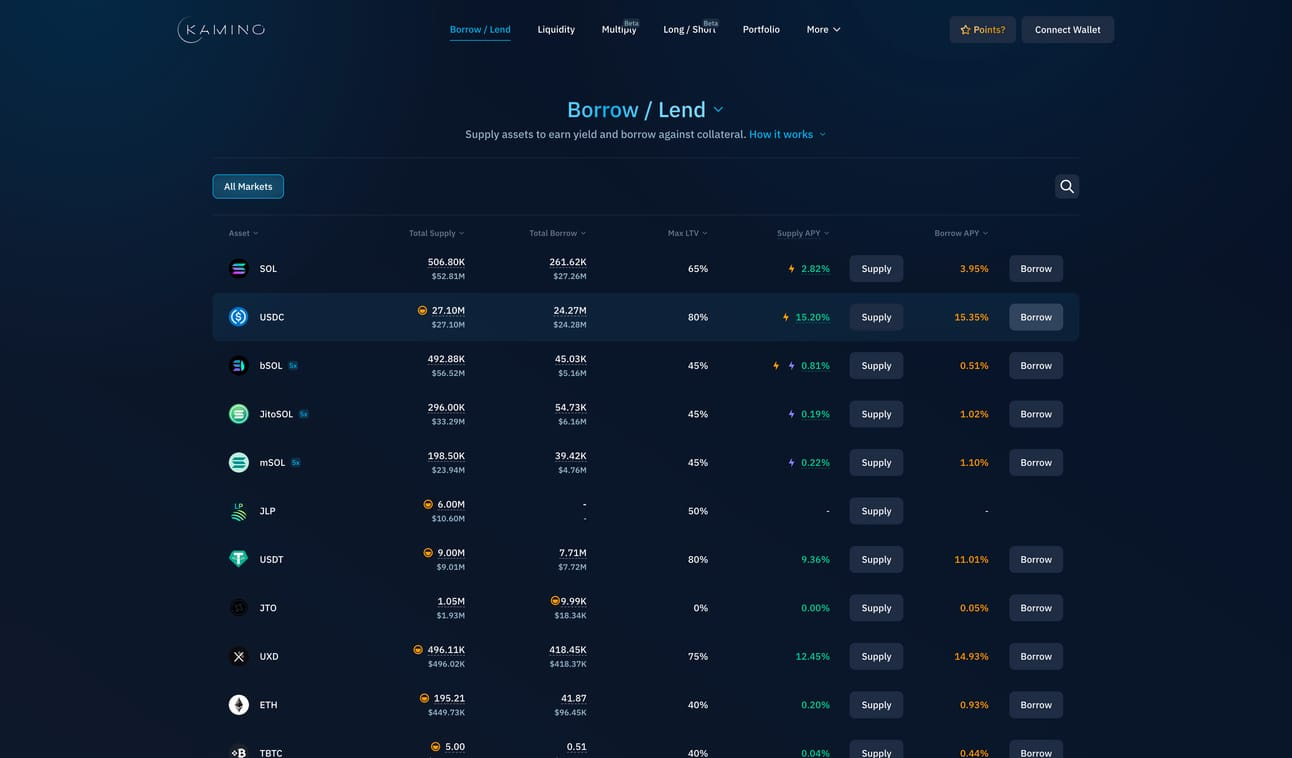Sort by Borrow APY column
This screenshot has width=1292, height=758.
coord(961,233)
